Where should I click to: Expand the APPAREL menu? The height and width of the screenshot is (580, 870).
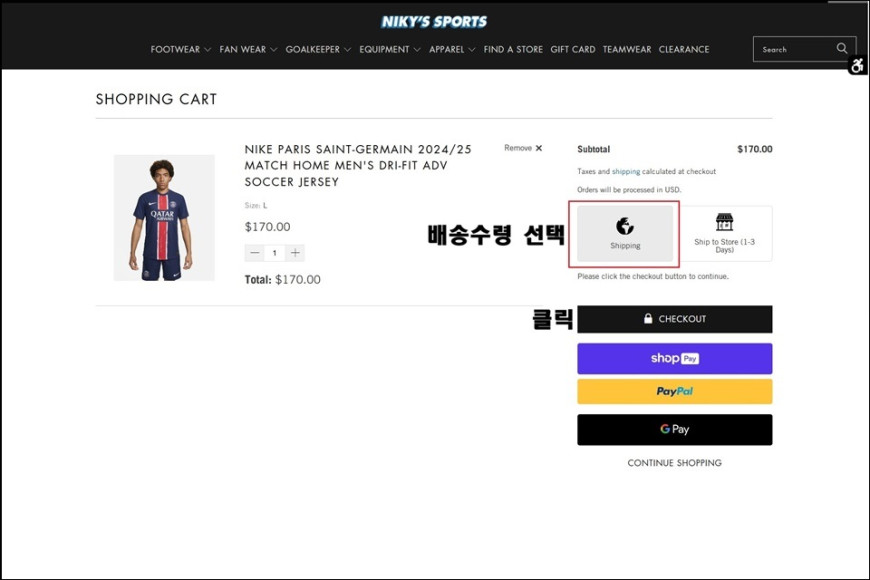pos(452,49)
